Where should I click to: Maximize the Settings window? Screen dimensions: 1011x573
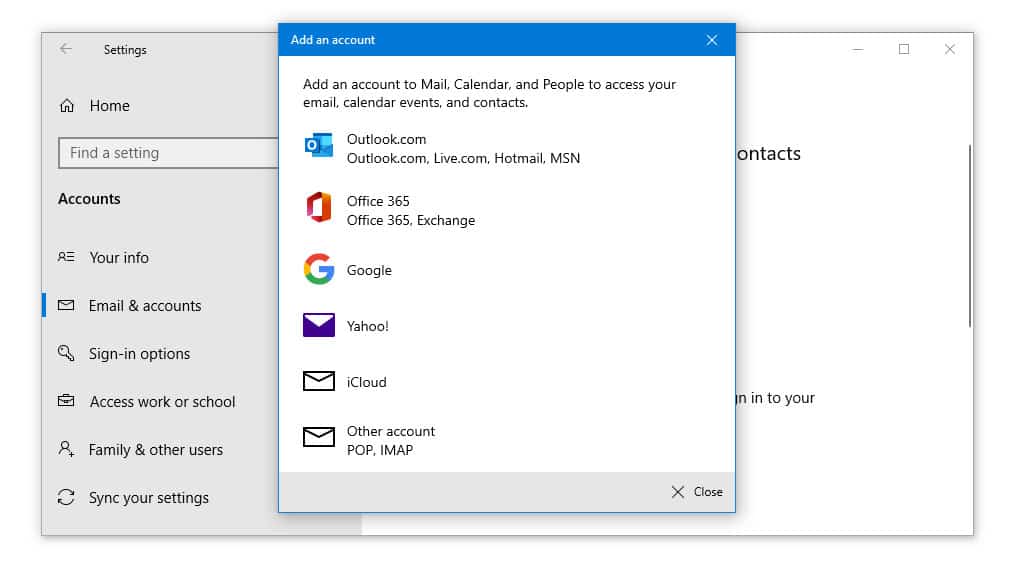[904, 49]
